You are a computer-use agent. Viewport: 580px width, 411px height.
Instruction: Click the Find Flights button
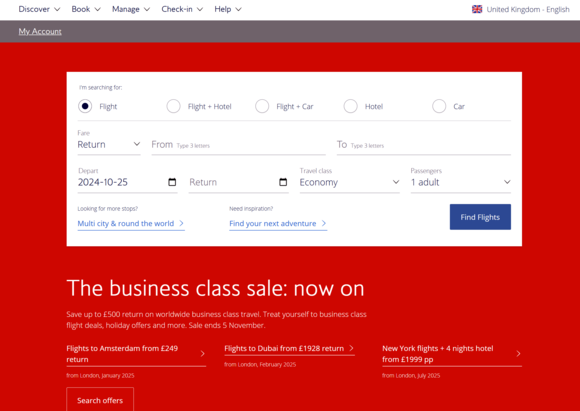coord(480,217)
